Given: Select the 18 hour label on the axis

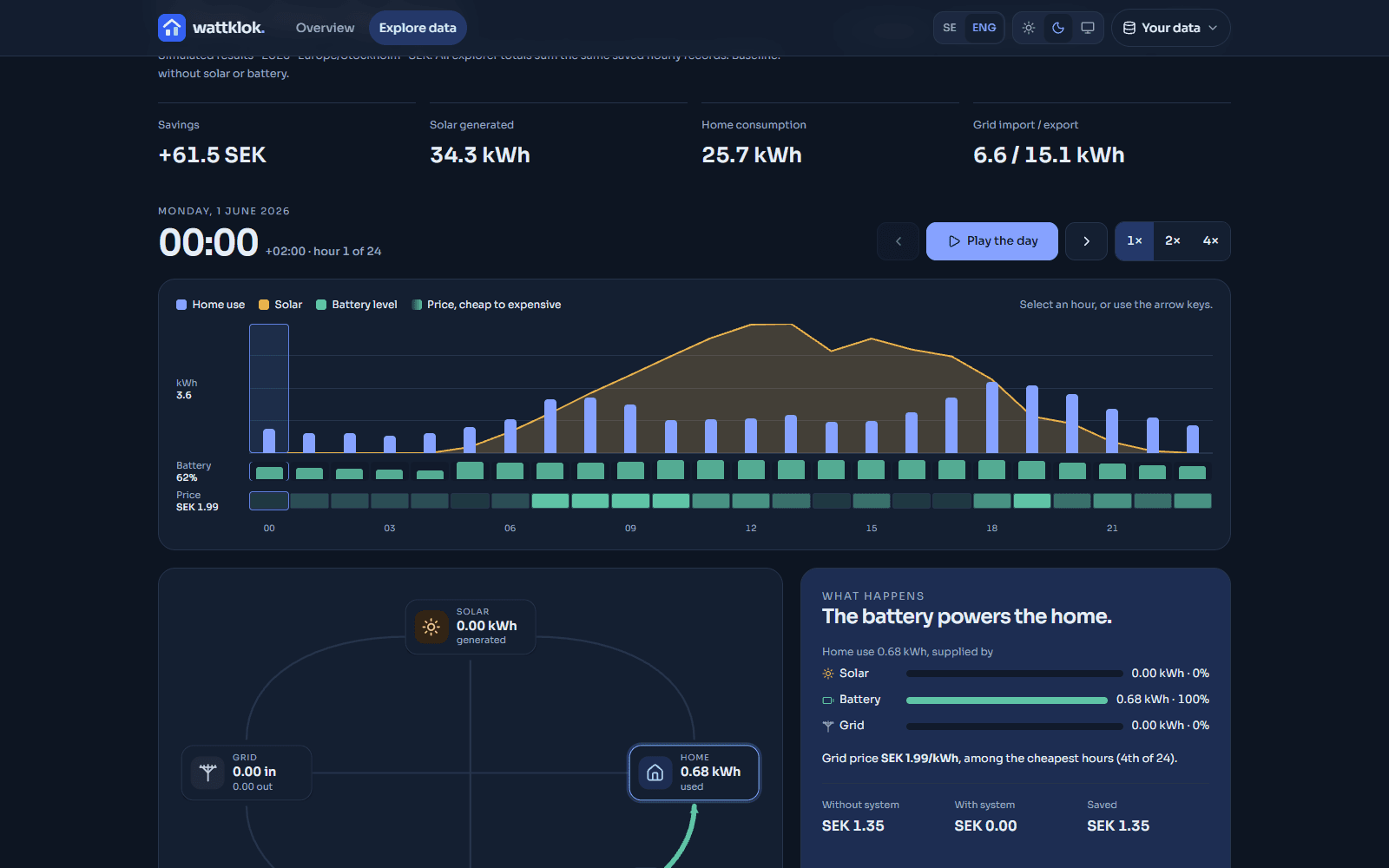Looking at the screenshot, I should pyautogui.click(x=991, y=528).
